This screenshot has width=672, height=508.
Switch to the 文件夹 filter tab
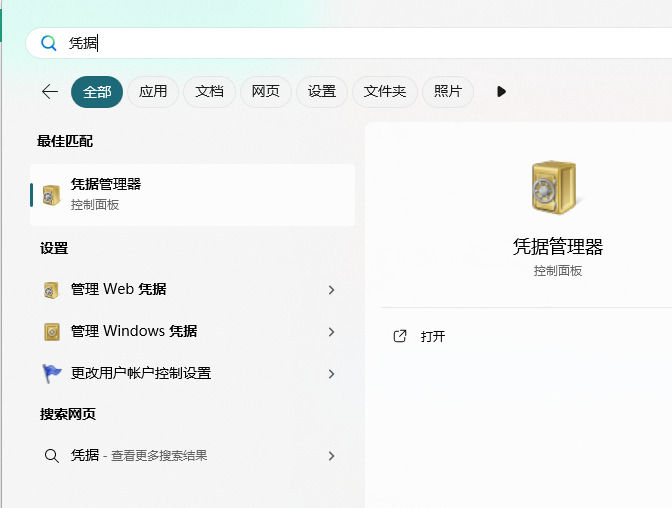click(x=385, y=92)
